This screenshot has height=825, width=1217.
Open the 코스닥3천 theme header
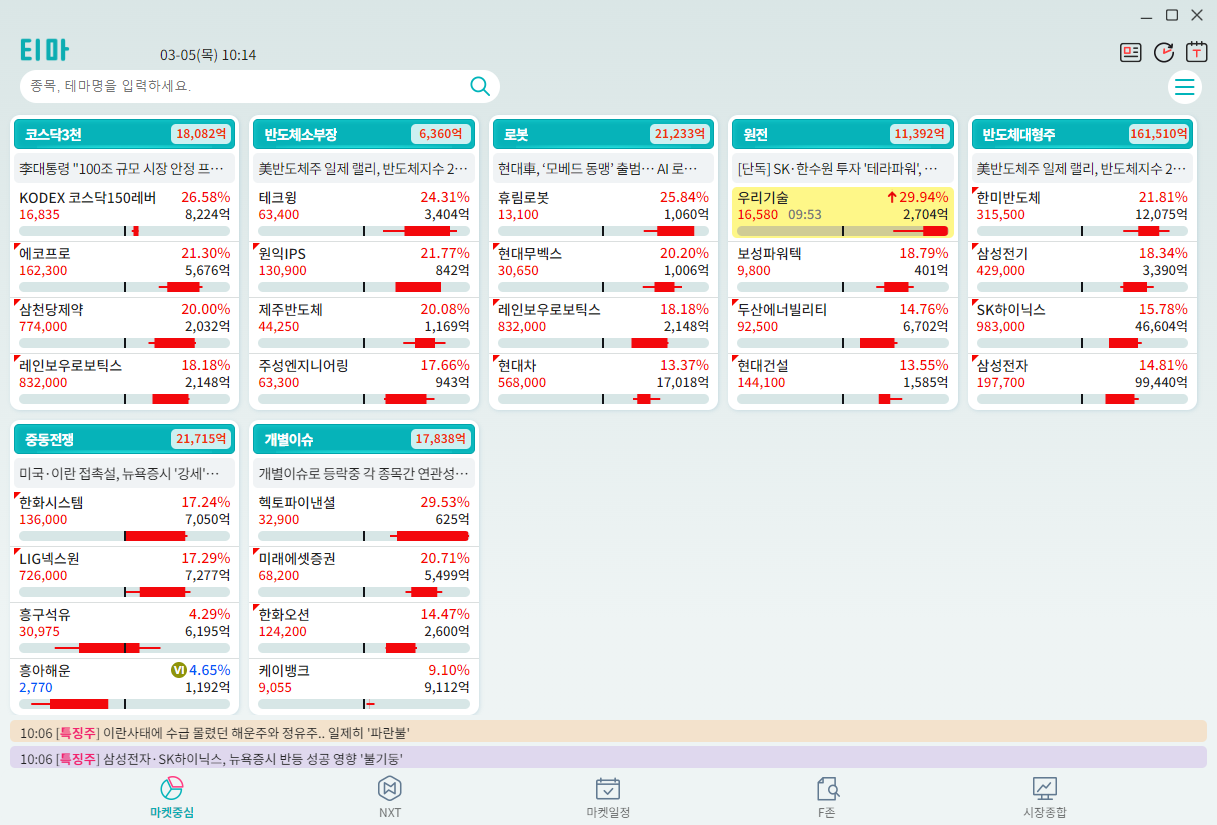click(124, 134)
